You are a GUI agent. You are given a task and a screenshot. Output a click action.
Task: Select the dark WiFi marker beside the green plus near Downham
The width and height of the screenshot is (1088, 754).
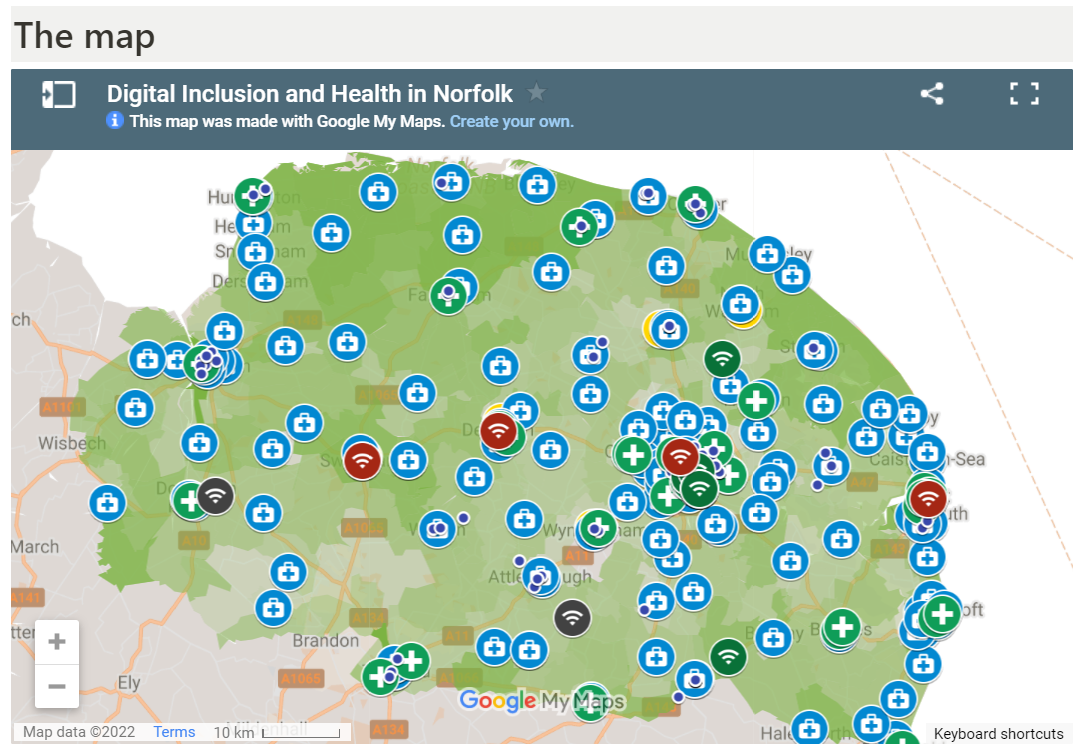(x=216, y=494)
